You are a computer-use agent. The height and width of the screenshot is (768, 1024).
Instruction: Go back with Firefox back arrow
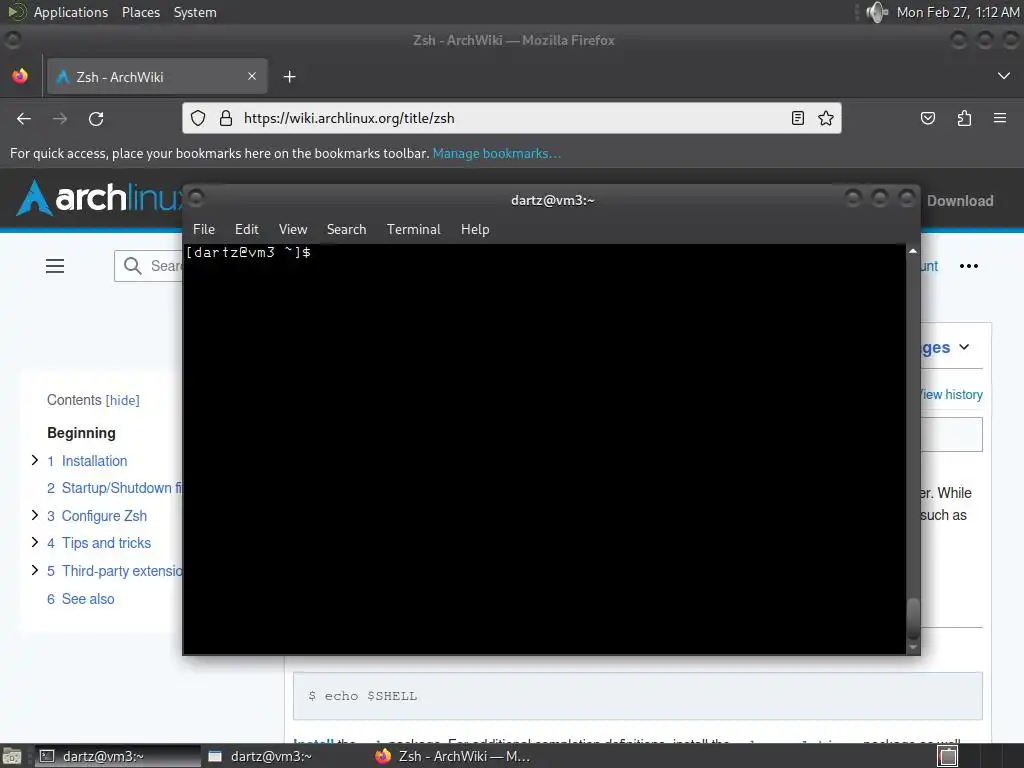tap(24, 119)
